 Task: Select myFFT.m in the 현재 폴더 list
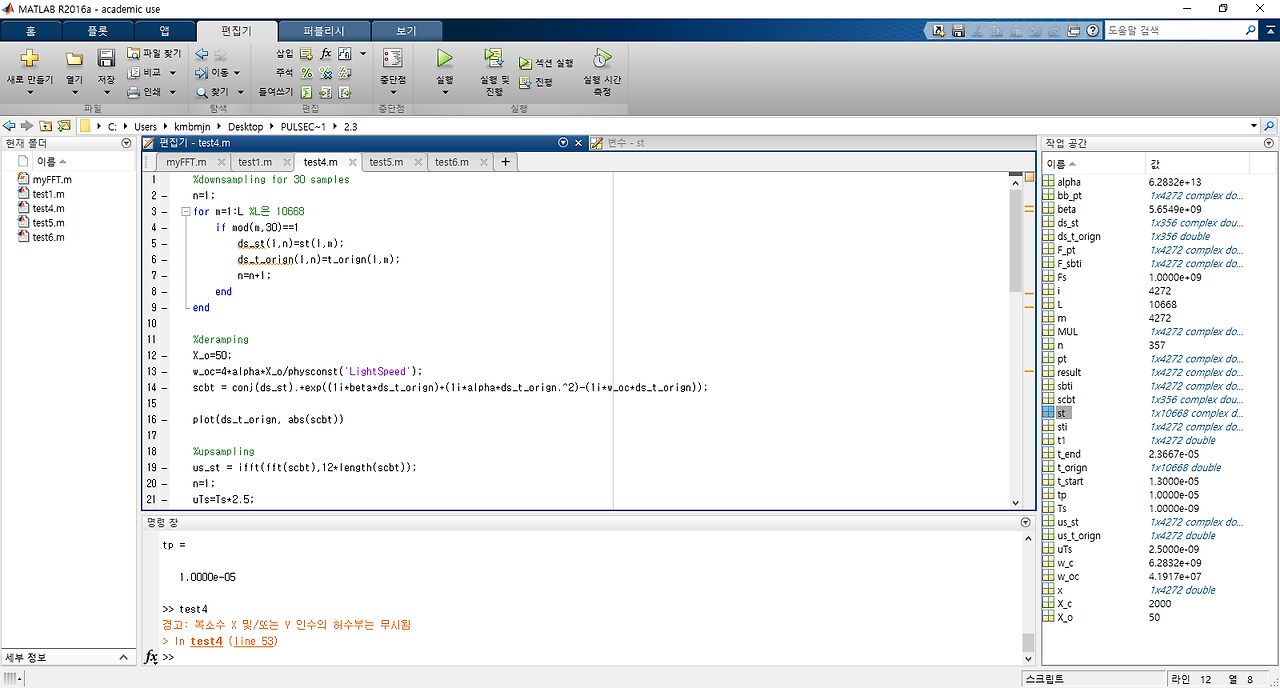[x=52, y=180]
